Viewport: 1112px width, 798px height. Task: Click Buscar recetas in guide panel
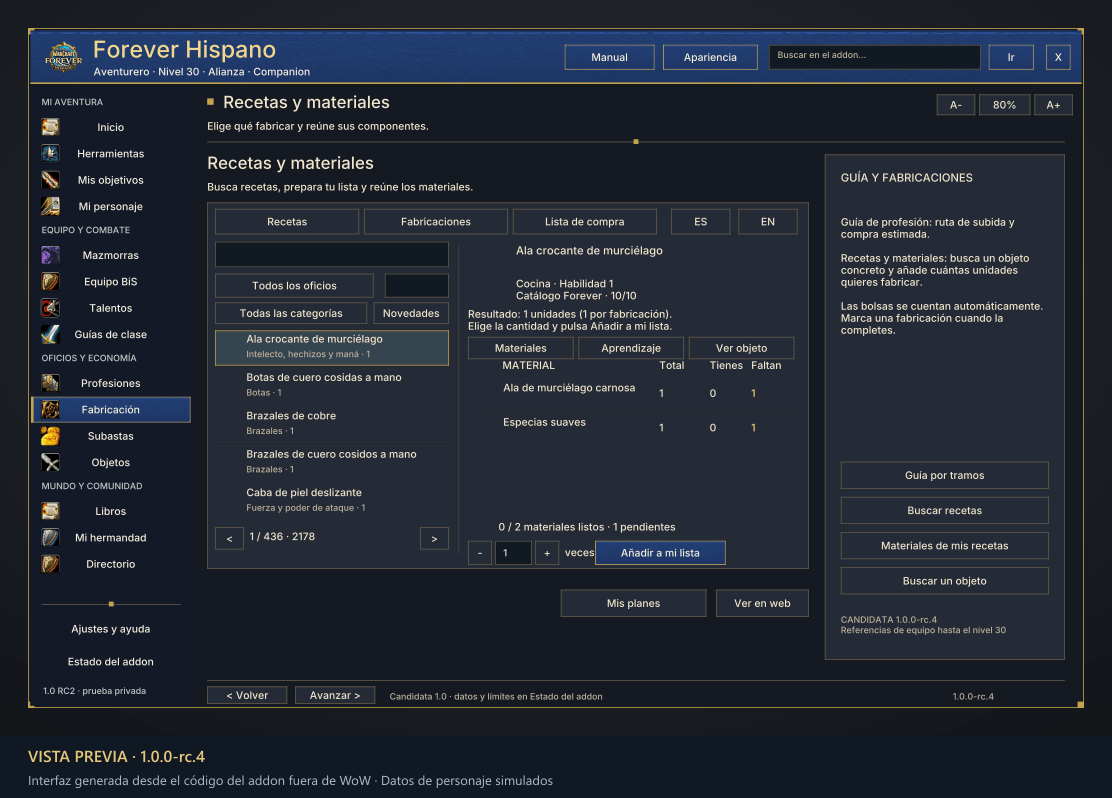(945, 510)
